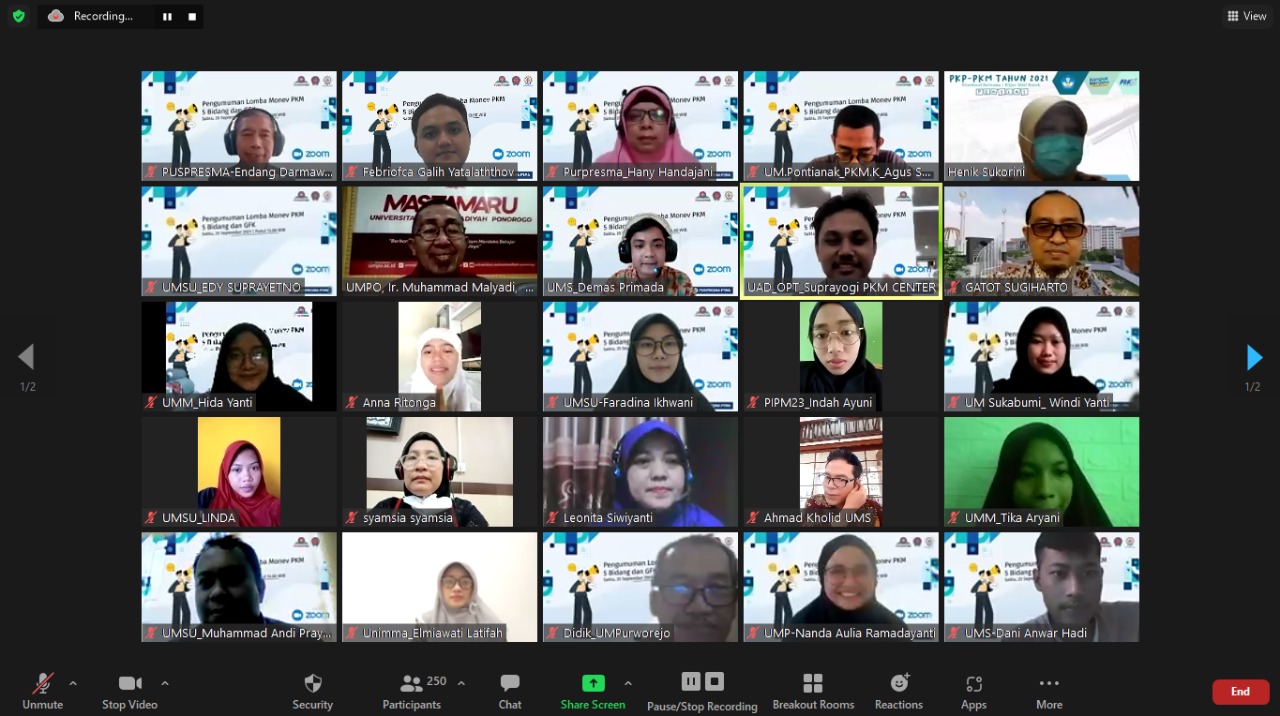Open the View layout menu

pos(1247,16)
